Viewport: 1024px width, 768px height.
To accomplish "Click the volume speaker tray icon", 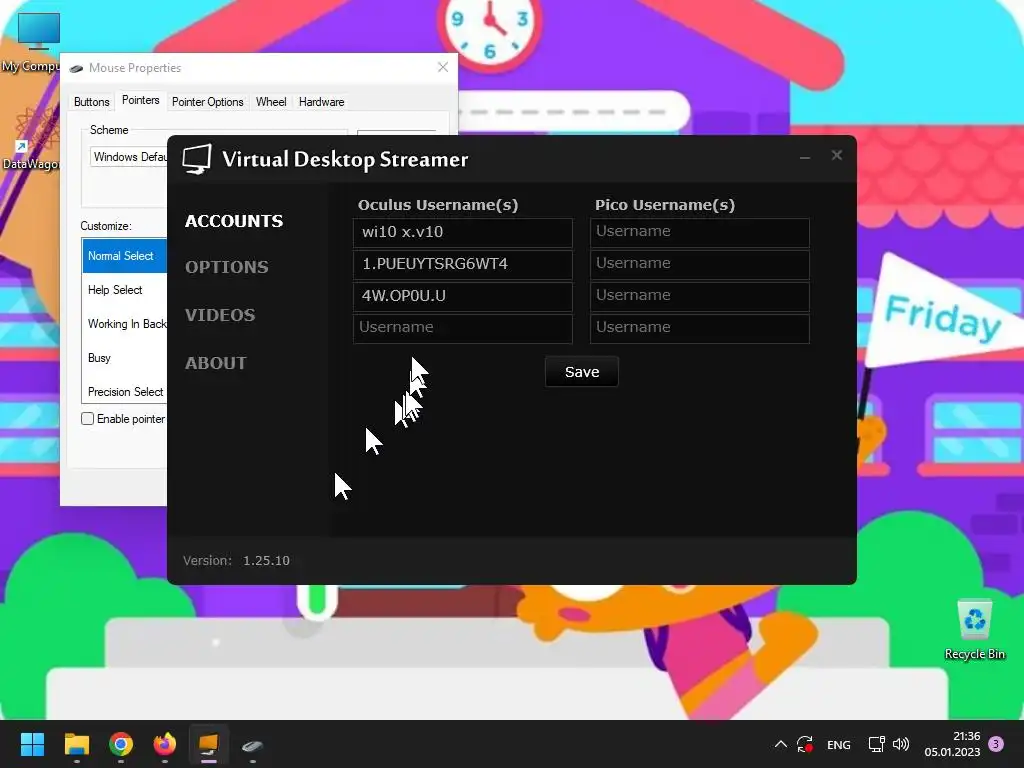I will point(901,744).
